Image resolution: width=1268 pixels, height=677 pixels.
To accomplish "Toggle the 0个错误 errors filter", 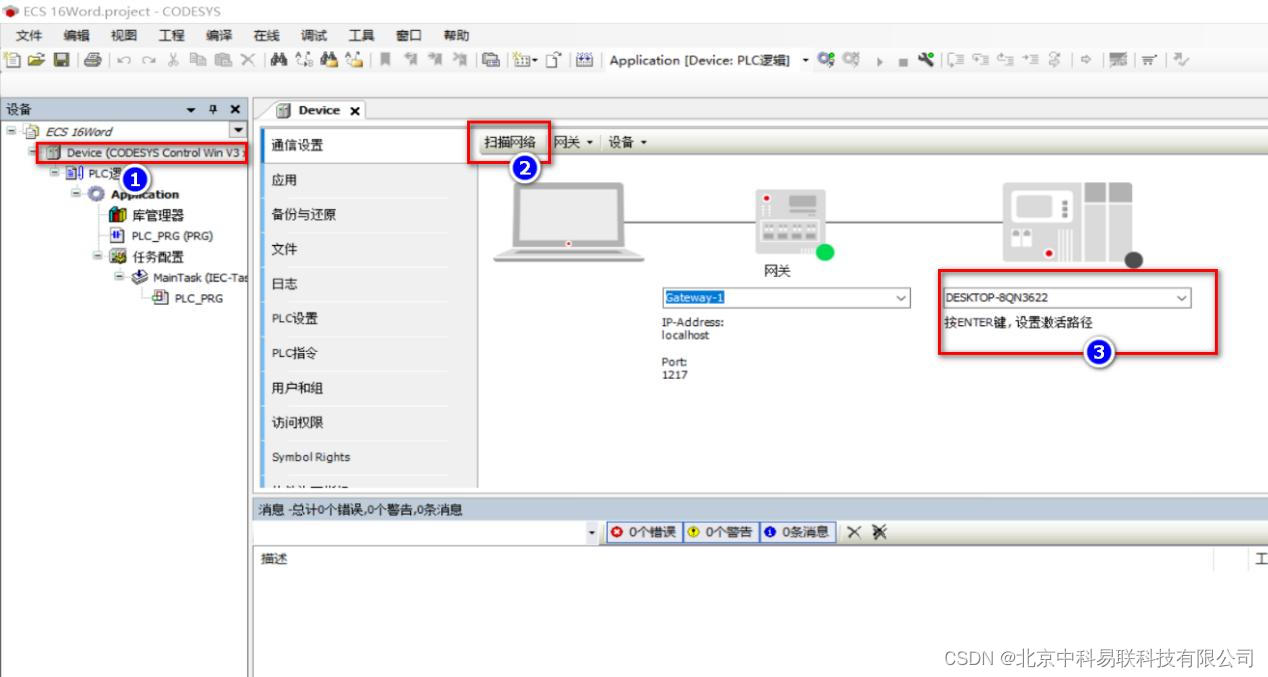I will tap(643, 532).
